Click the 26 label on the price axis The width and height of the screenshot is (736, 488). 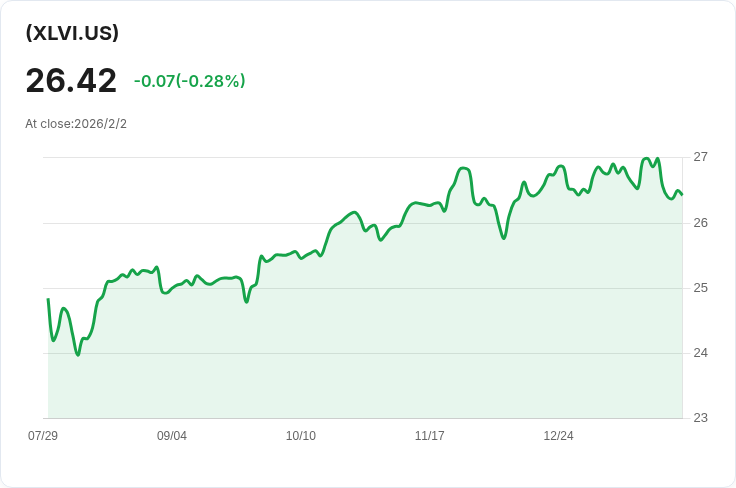(700, 223)
